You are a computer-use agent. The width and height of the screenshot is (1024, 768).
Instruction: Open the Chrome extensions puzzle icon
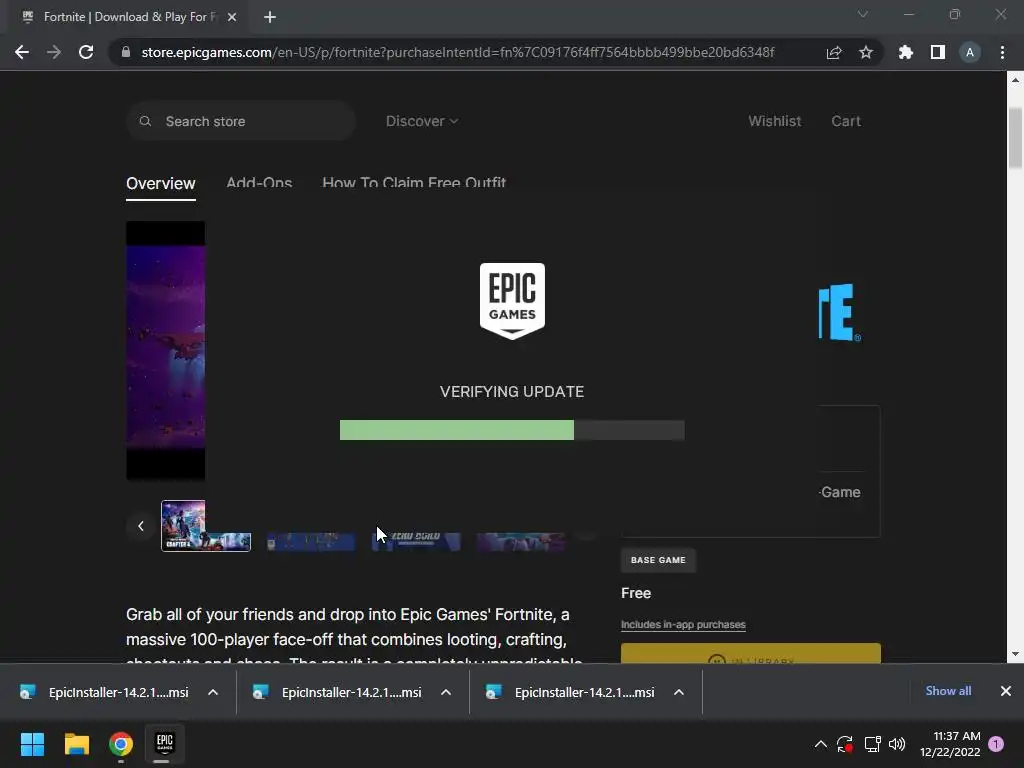click(x=906, y=52)
